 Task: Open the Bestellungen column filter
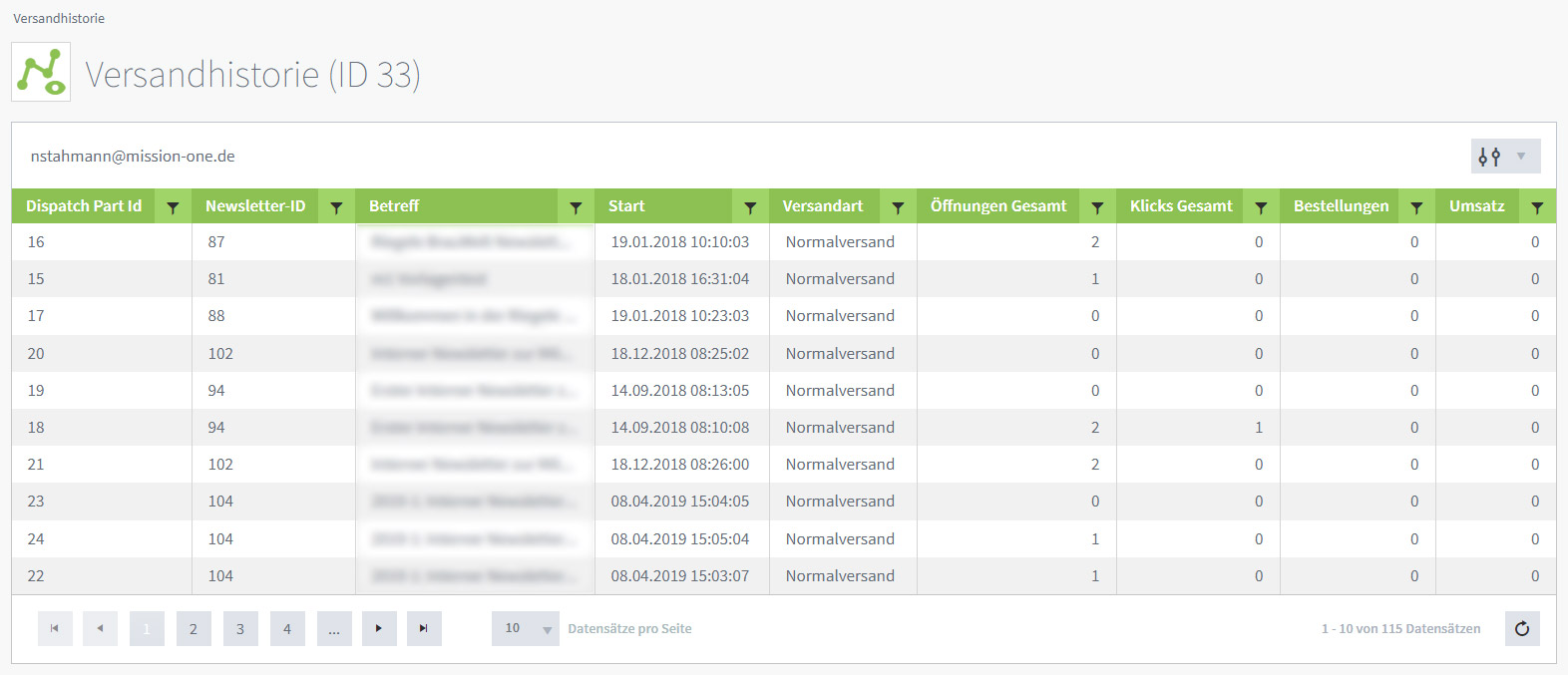coord(1416,207)
